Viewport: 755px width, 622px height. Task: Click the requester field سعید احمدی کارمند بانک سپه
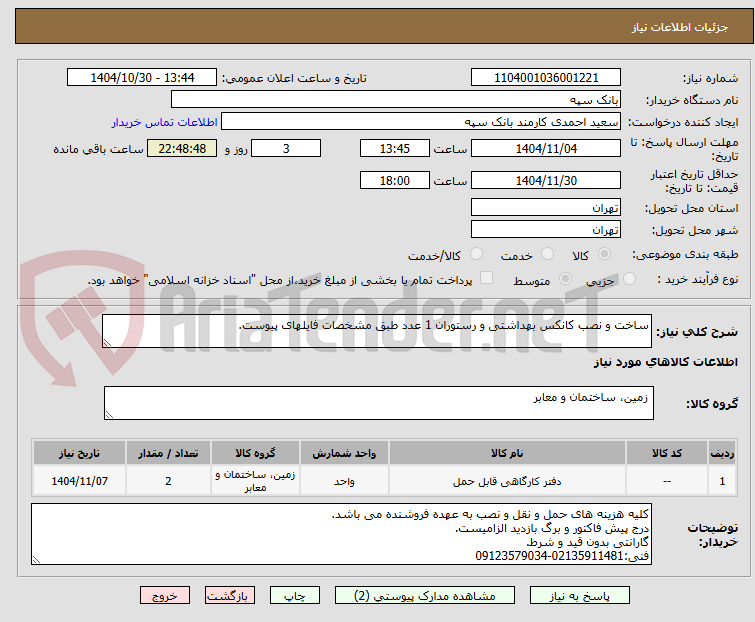click(421, 122)
